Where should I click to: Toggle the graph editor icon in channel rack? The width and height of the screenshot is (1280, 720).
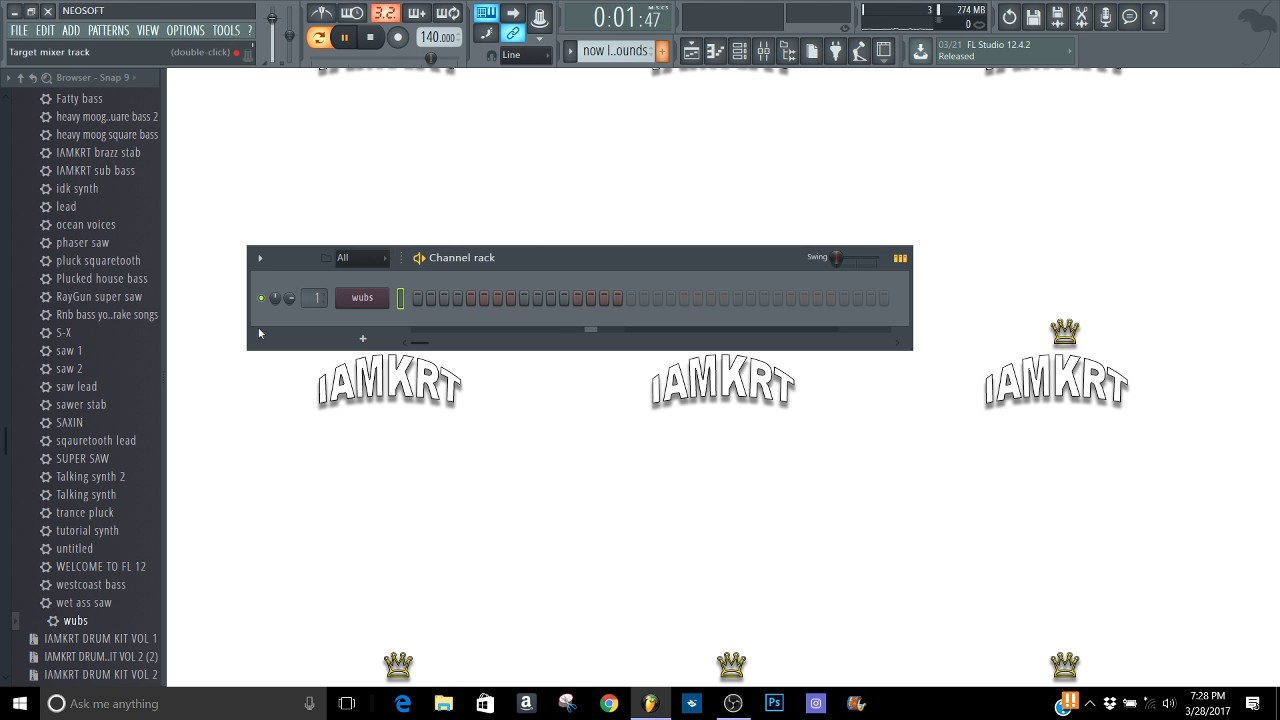tap(900, 258)
